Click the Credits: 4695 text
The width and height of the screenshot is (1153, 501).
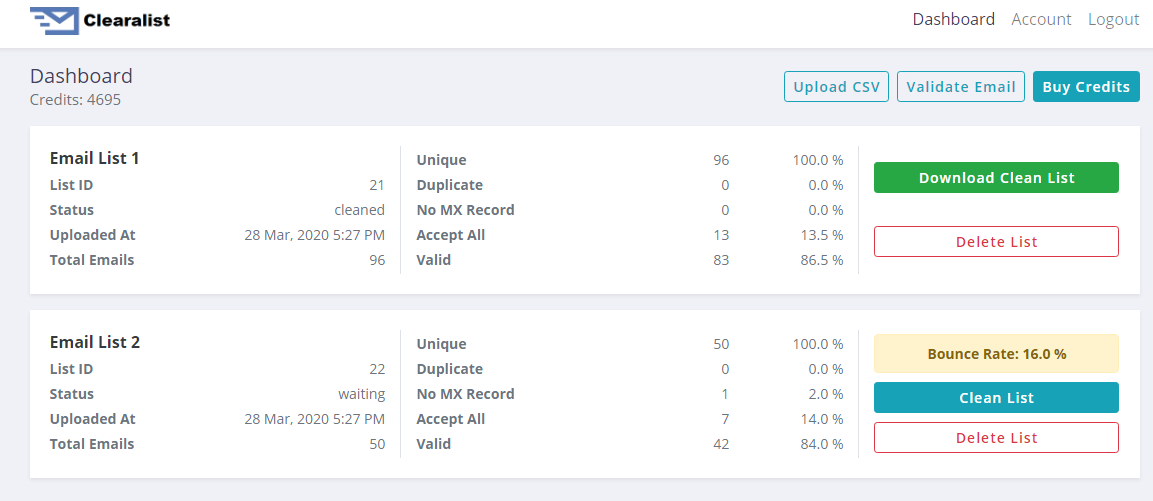(x=75, y=99)
